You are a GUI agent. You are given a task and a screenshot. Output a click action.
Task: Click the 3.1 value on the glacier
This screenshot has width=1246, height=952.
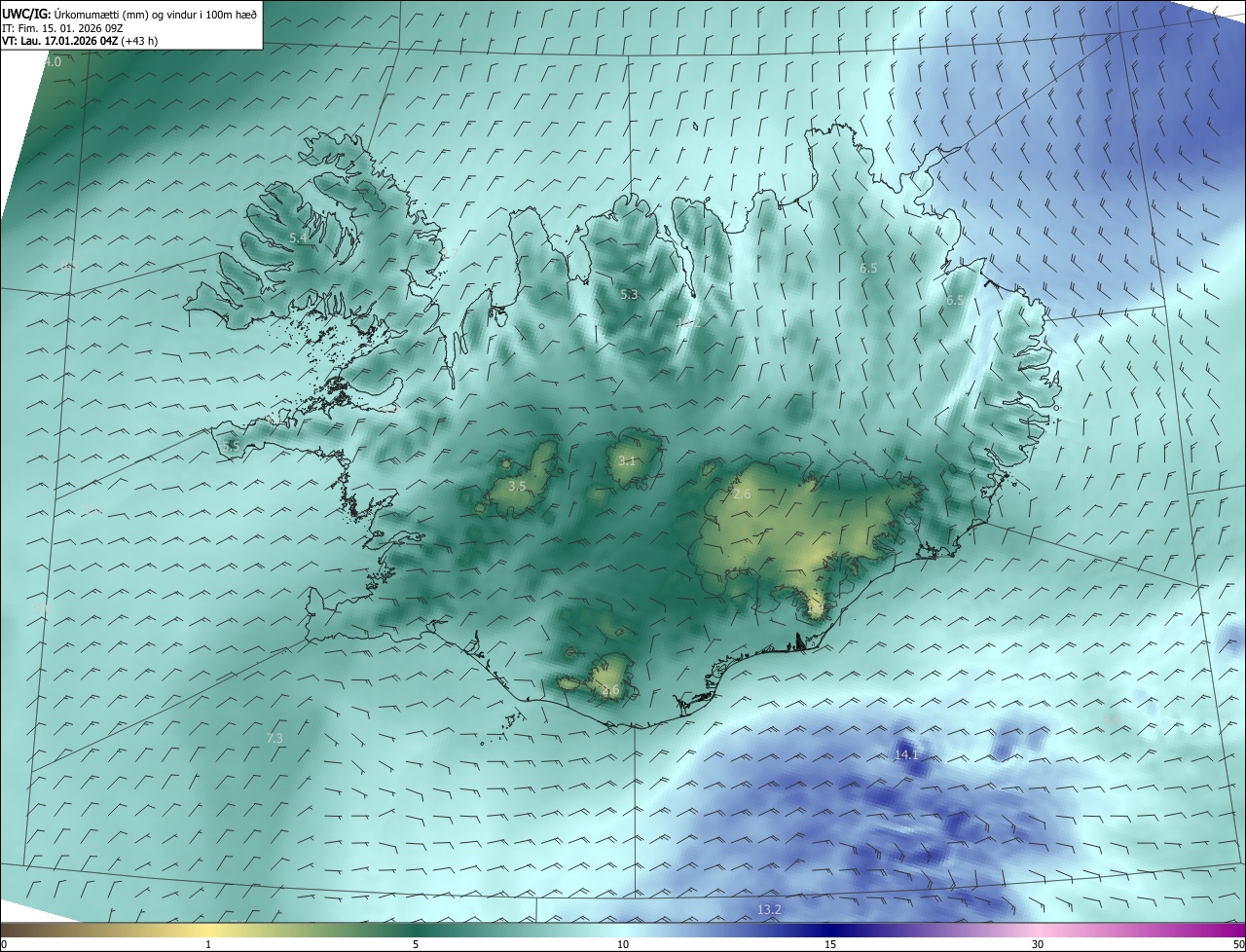[x=627, y=461]
